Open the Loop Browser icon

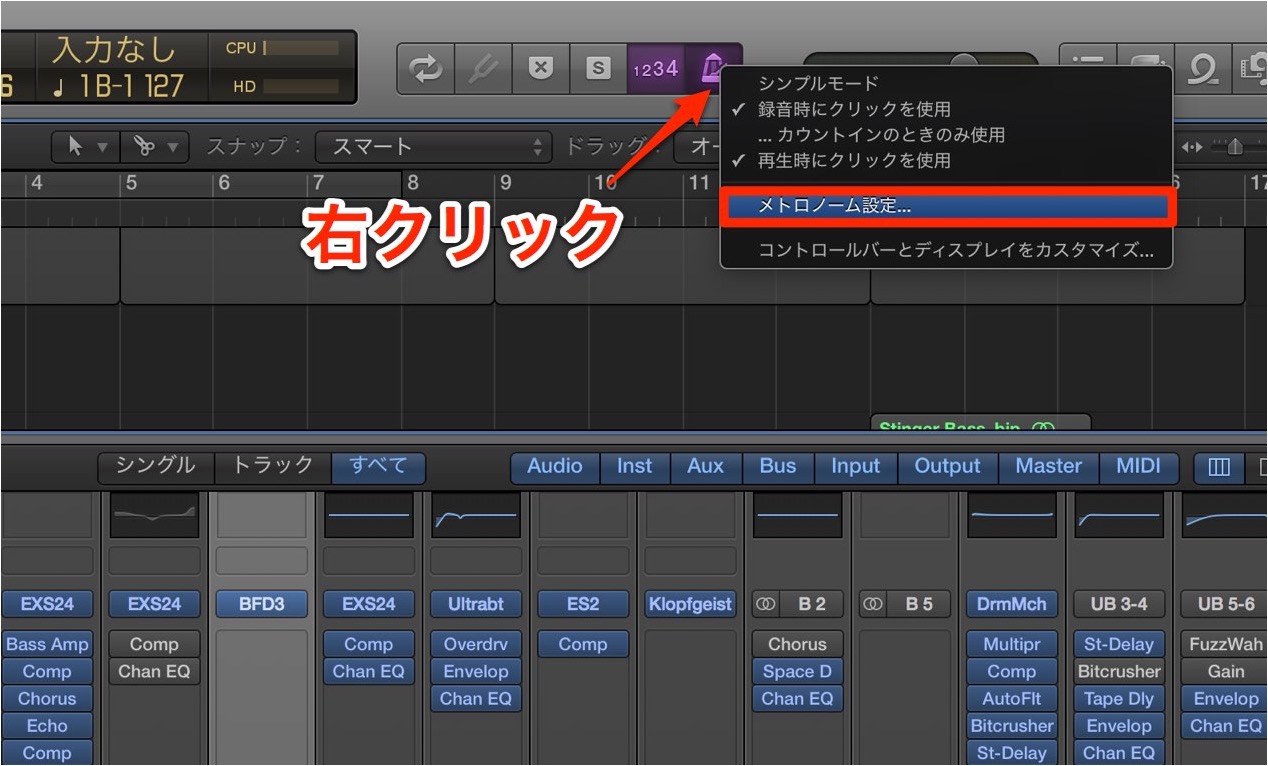[x=1201, y=69]
